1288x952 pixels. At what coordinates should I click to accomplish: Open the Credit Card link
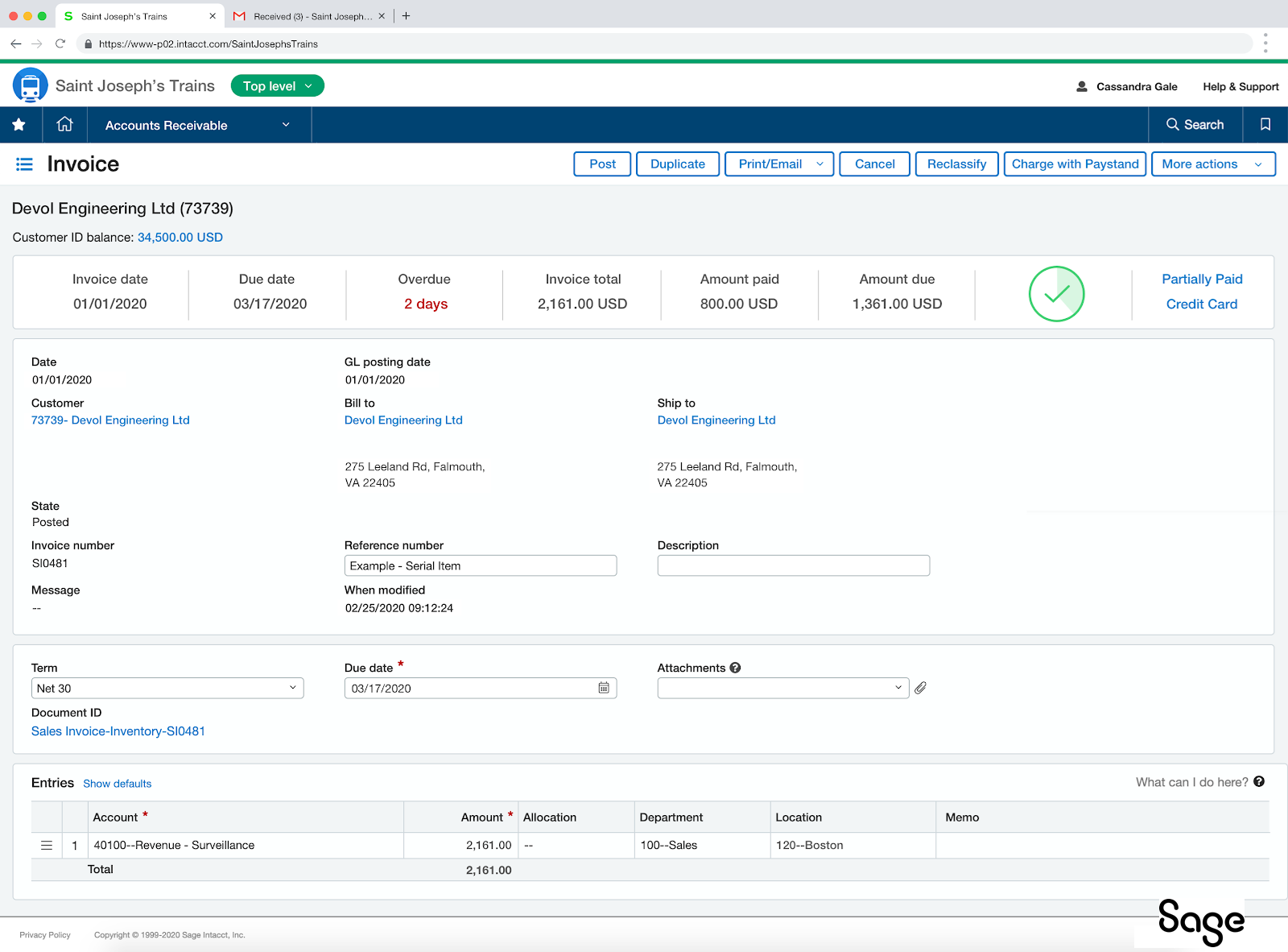[1202, 304]
